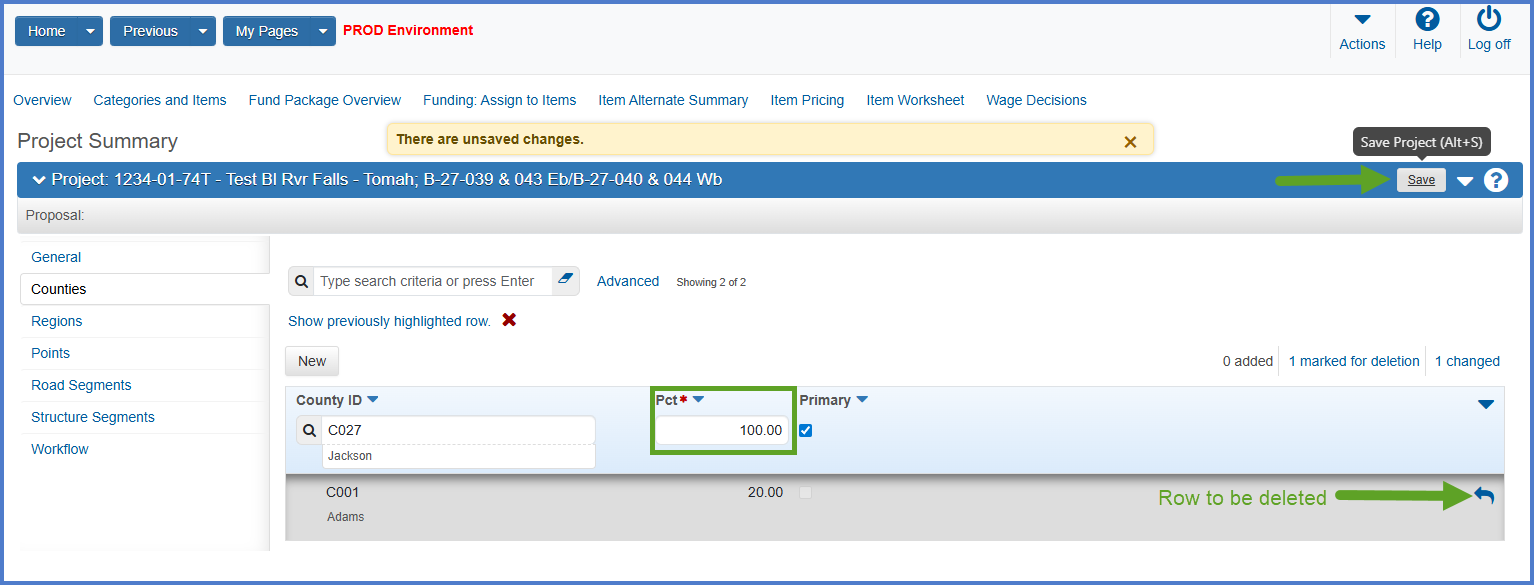Open the Pct column sort dropdown
The width and height of the screenshot is (1534, 585).
tap(699, 400)
